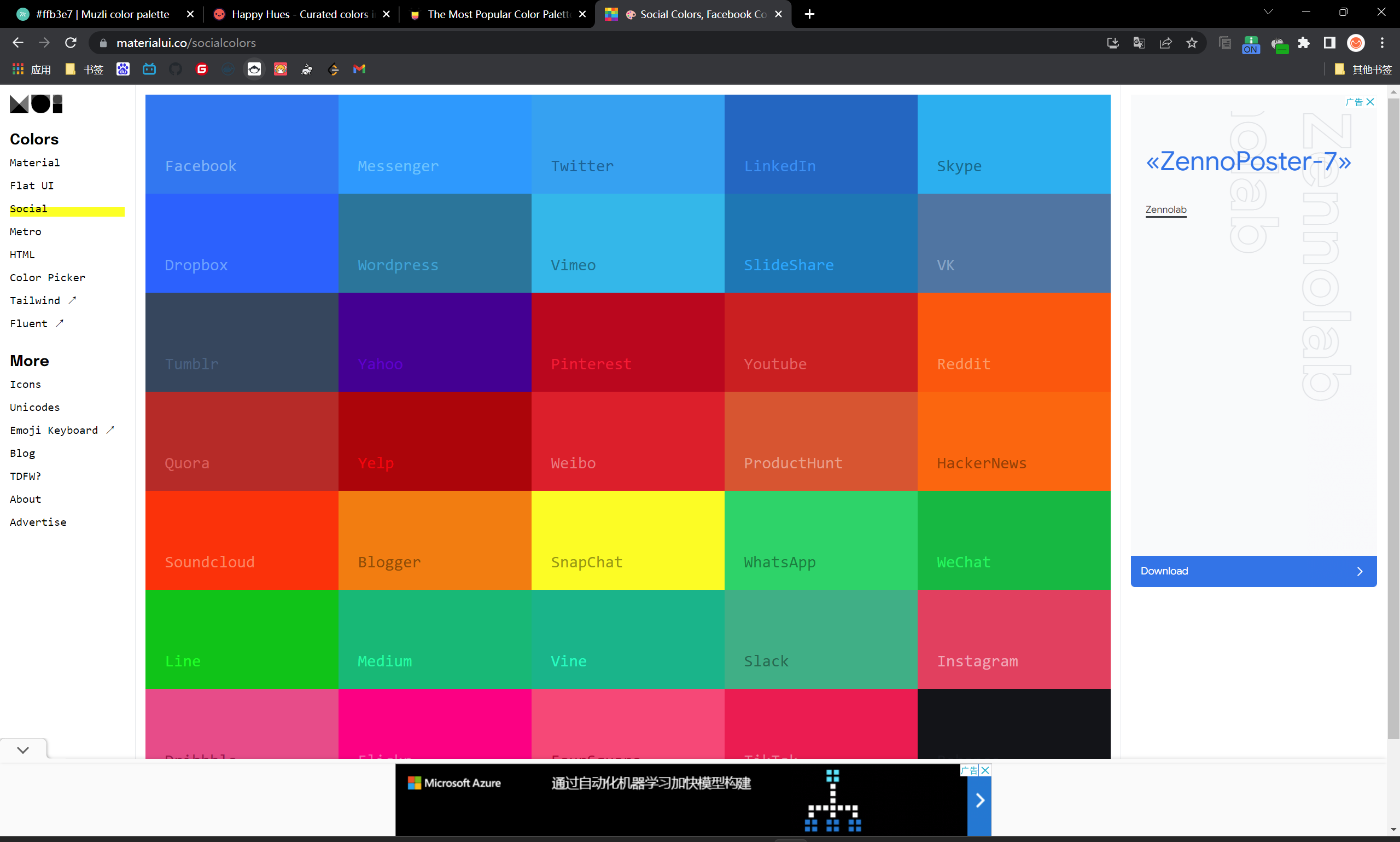Pick the yellow SnapChat color swatch
The width and height of the screenshot is (1400, 842).
click(627, 539)
